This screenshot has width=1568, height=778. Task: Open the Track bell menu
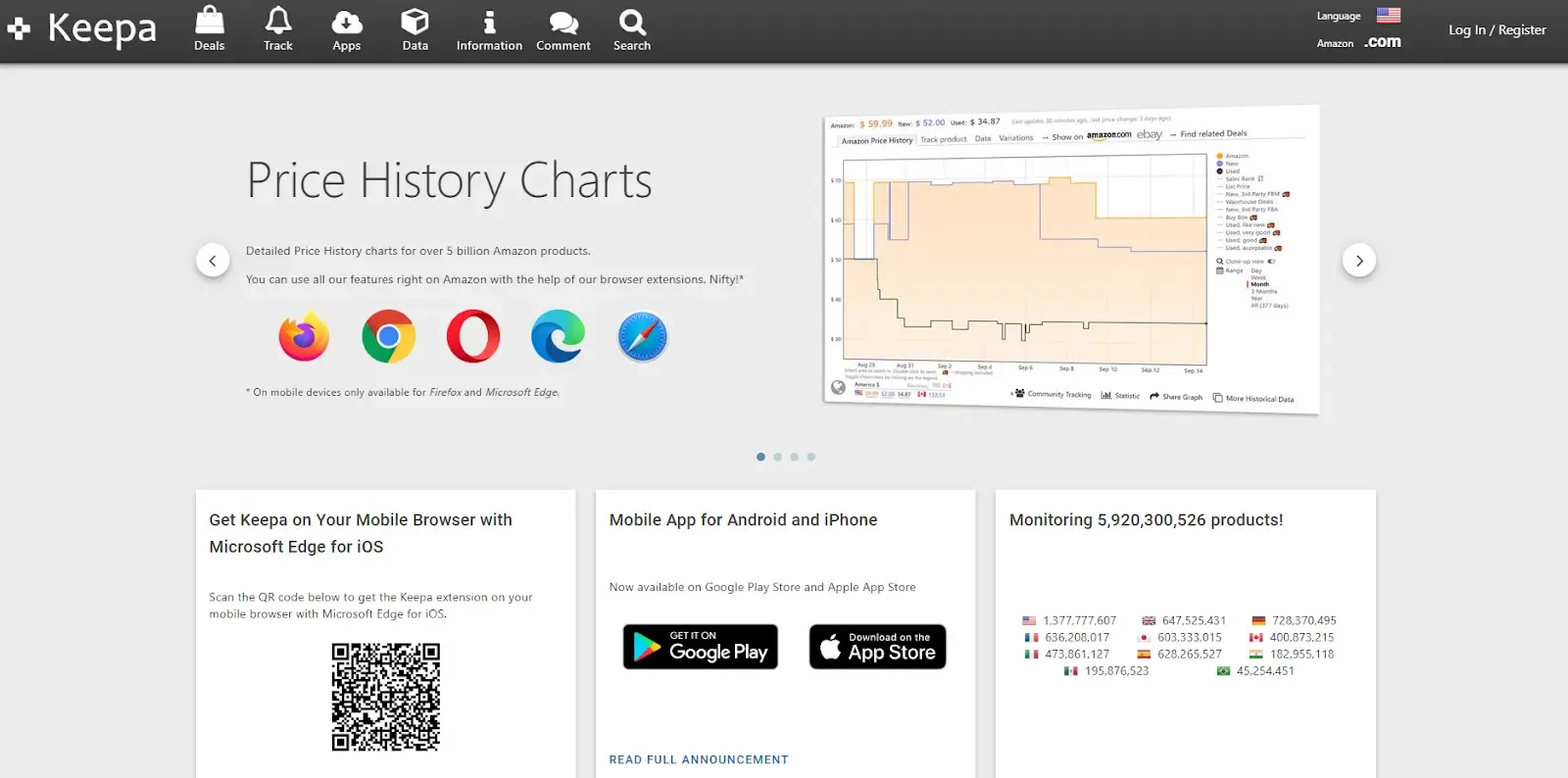pyautogui.click(x=278, y=29)
